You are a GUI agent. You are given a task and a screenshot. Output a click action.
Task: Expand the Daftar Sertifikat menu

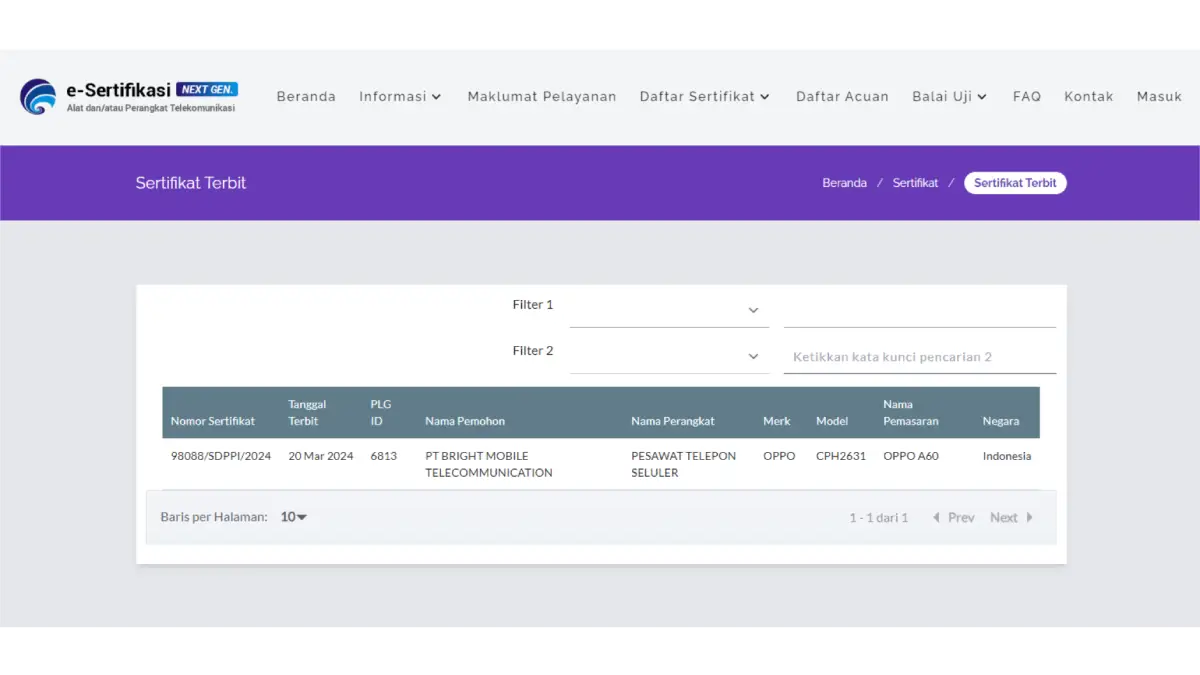(705, 97)
